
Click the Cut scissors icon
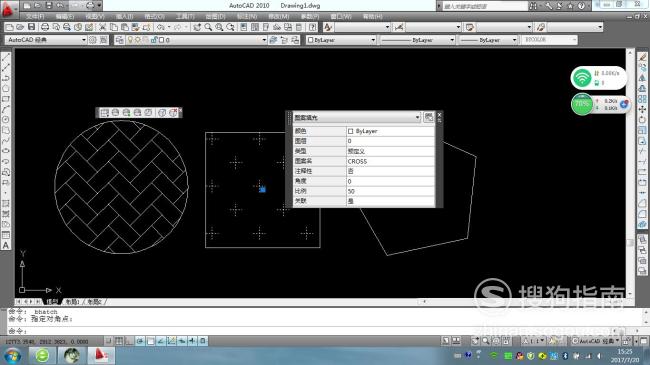pos(102,27)
